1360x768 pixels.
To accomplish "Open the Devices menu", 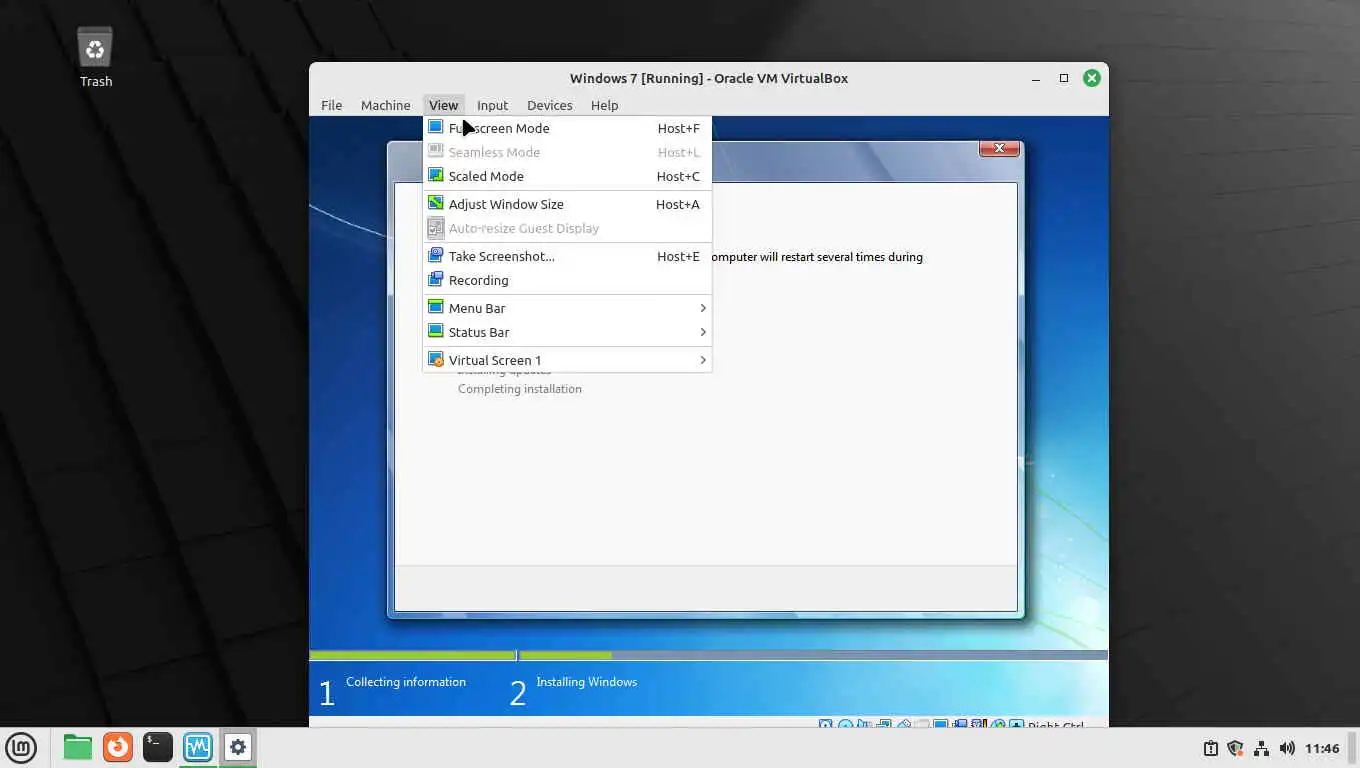I will 549,105.
